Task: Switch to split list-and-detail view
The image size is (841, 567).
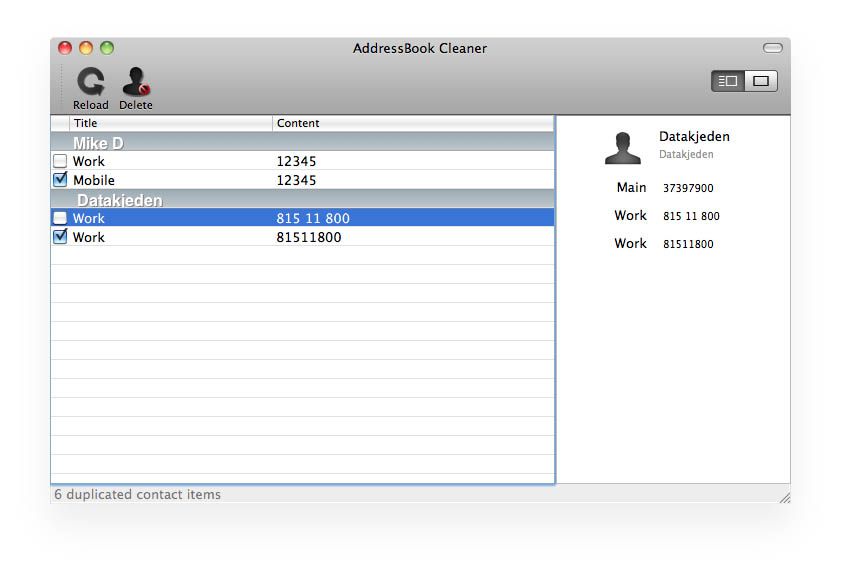Action: pos(728,81)
